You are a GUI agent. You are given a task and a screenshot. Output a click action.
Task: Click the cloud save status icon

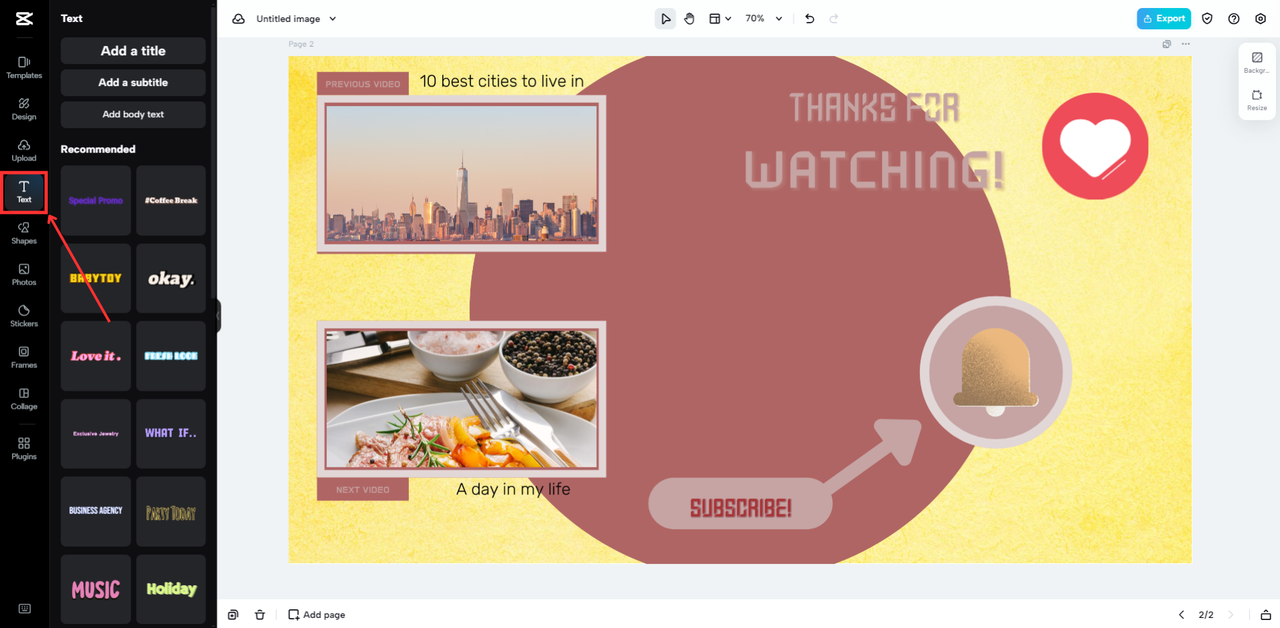coord(238,19)
